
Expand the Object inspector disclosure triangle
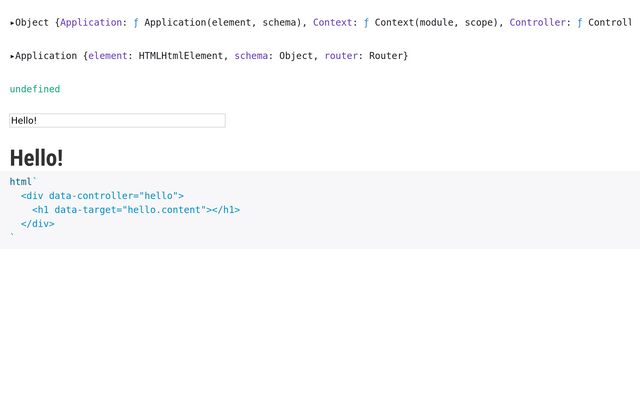12,22
